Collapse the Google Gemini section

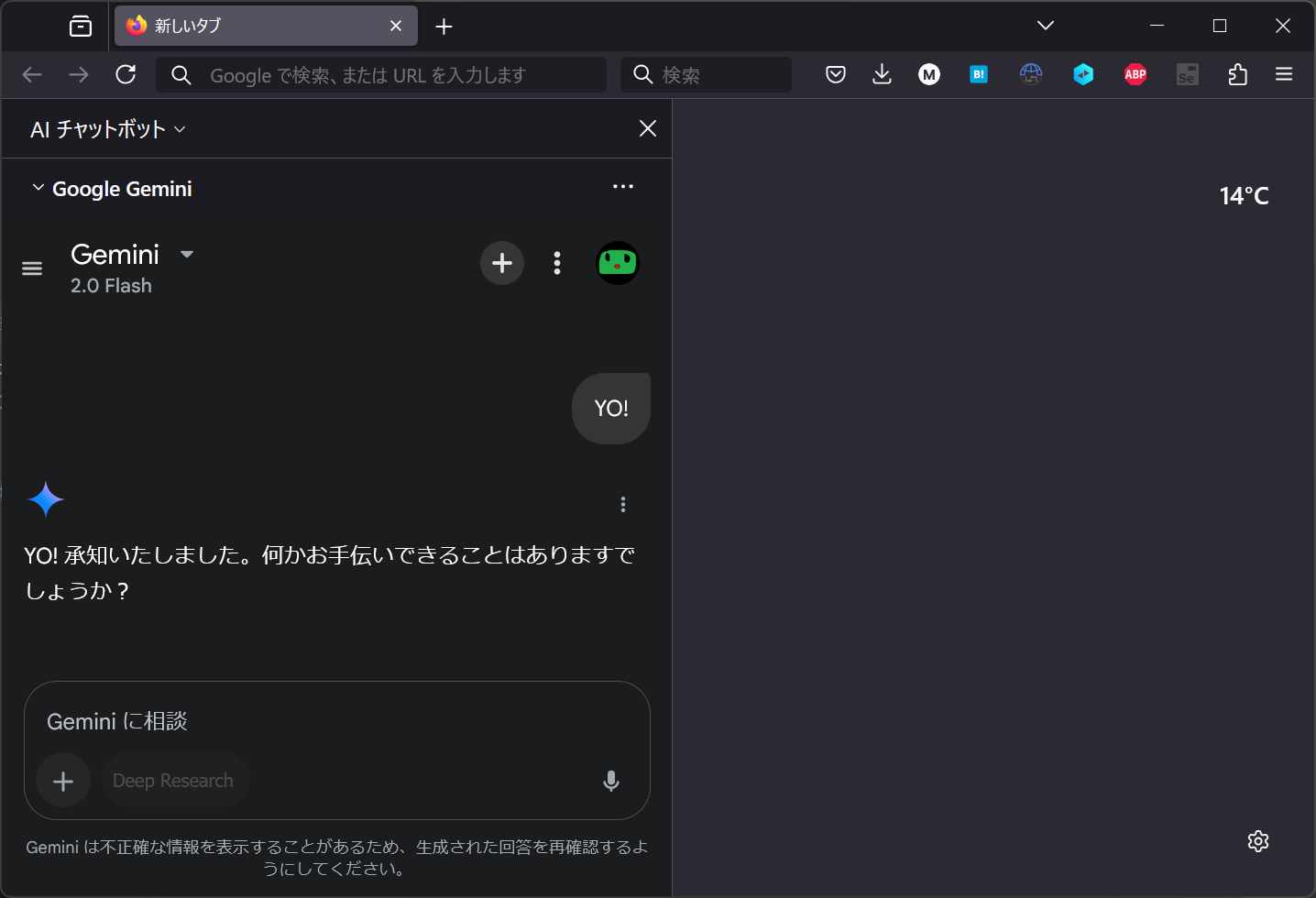pyautogui.click(x=38, y=188)
